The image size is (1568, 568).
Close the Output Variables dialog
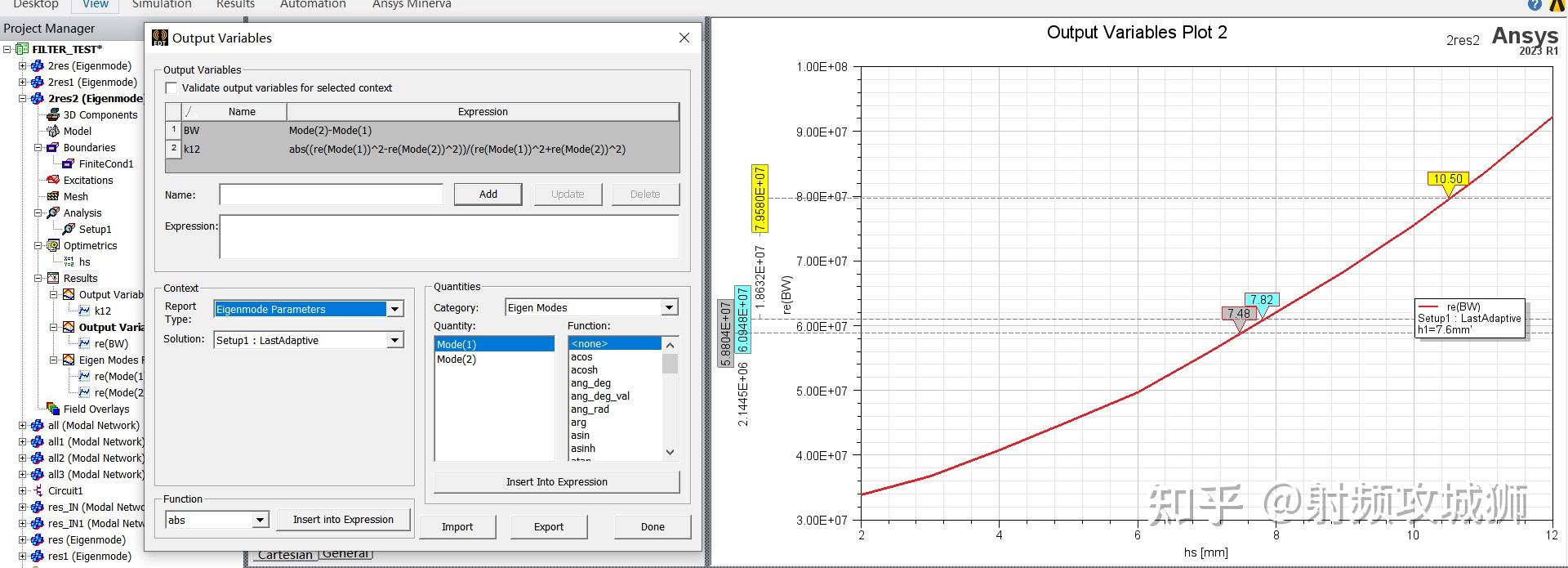[x=684, y=38]
